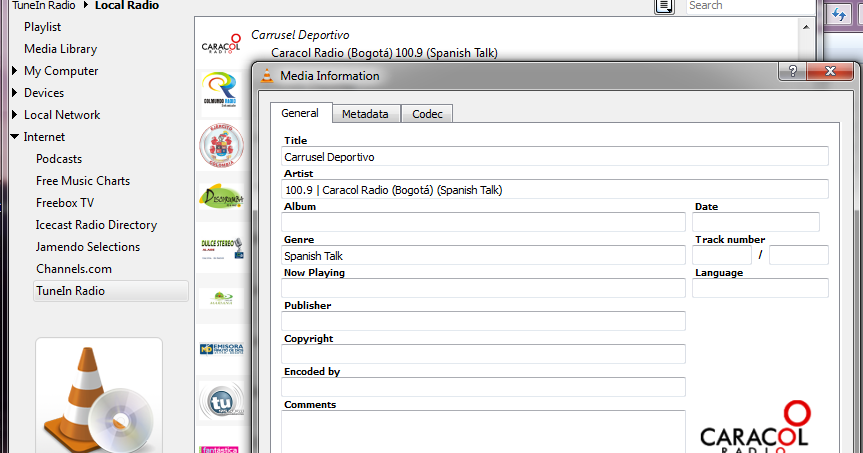Click the playlist Search box
The width and height of the screenshot is (863, 453).
(751, 6)
